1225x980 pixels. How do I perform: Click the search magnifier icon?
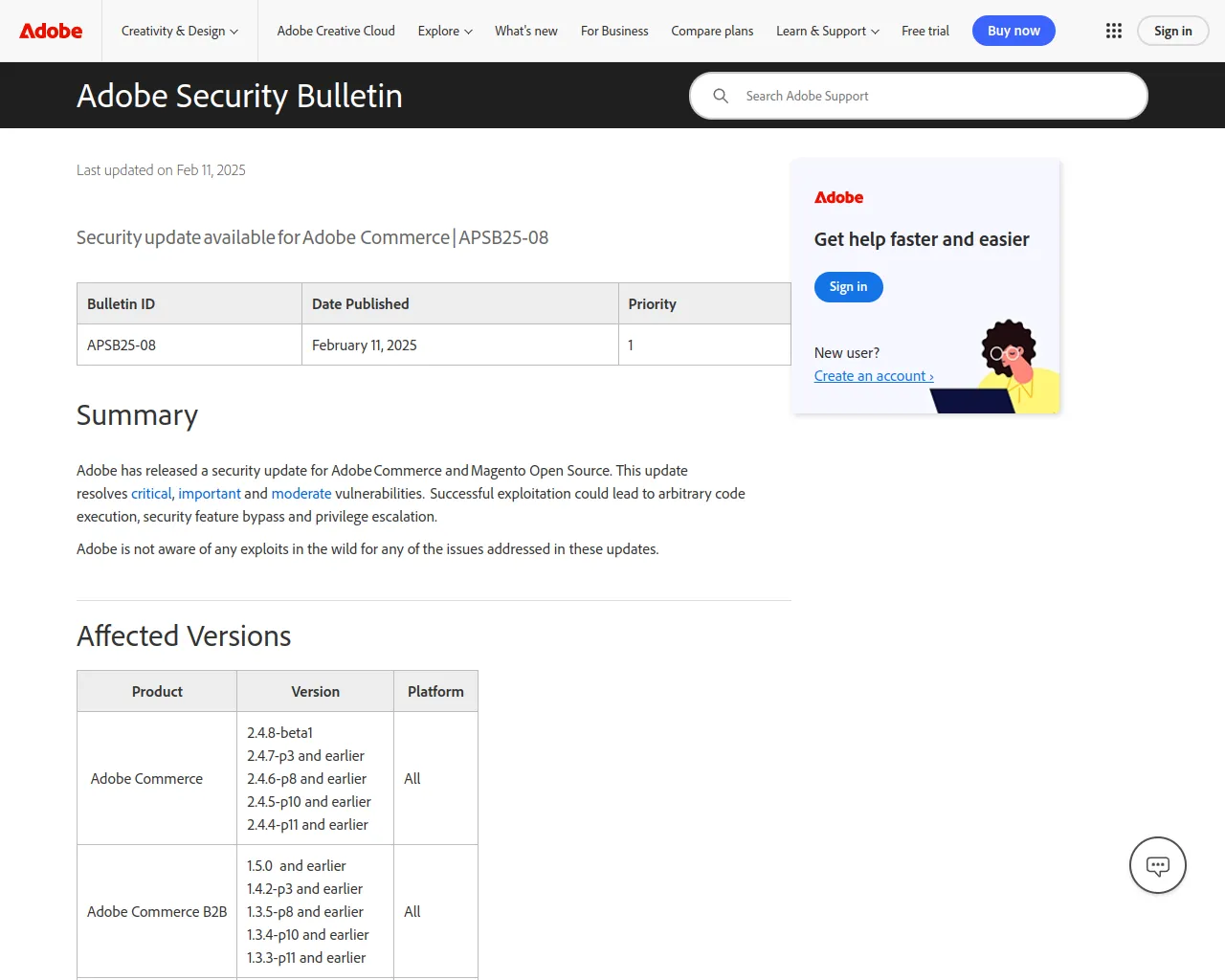click(721, 96)
